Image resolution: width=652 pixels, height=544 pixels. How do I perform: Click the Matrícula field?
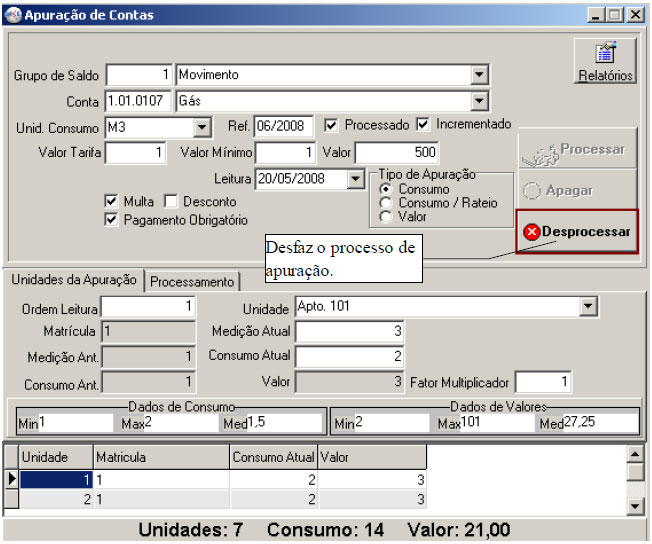click(148, 332)
